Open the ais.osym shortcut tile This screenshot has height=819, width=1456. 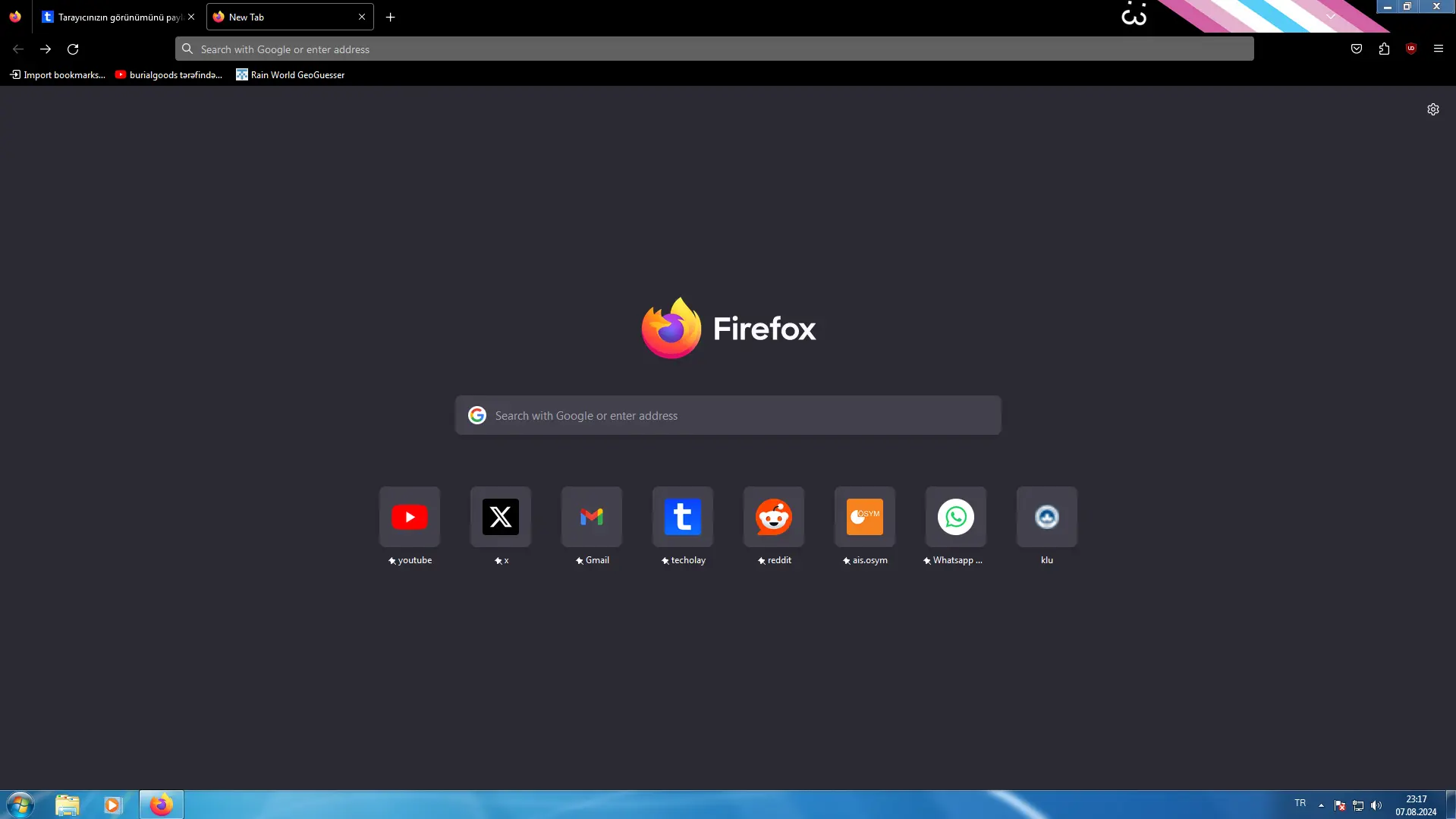pos(865,517)
